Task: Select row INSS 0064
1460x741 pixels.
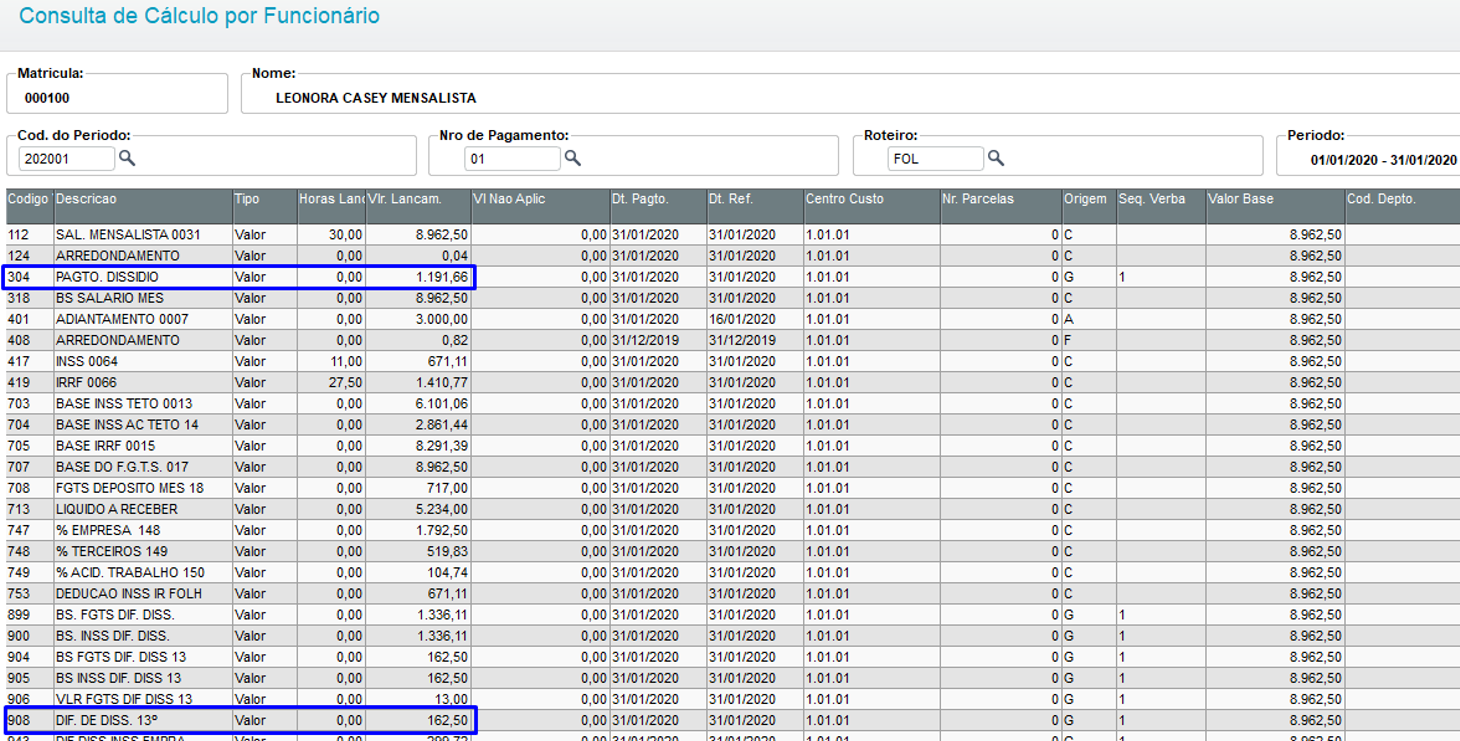Action: pos(733,361)
